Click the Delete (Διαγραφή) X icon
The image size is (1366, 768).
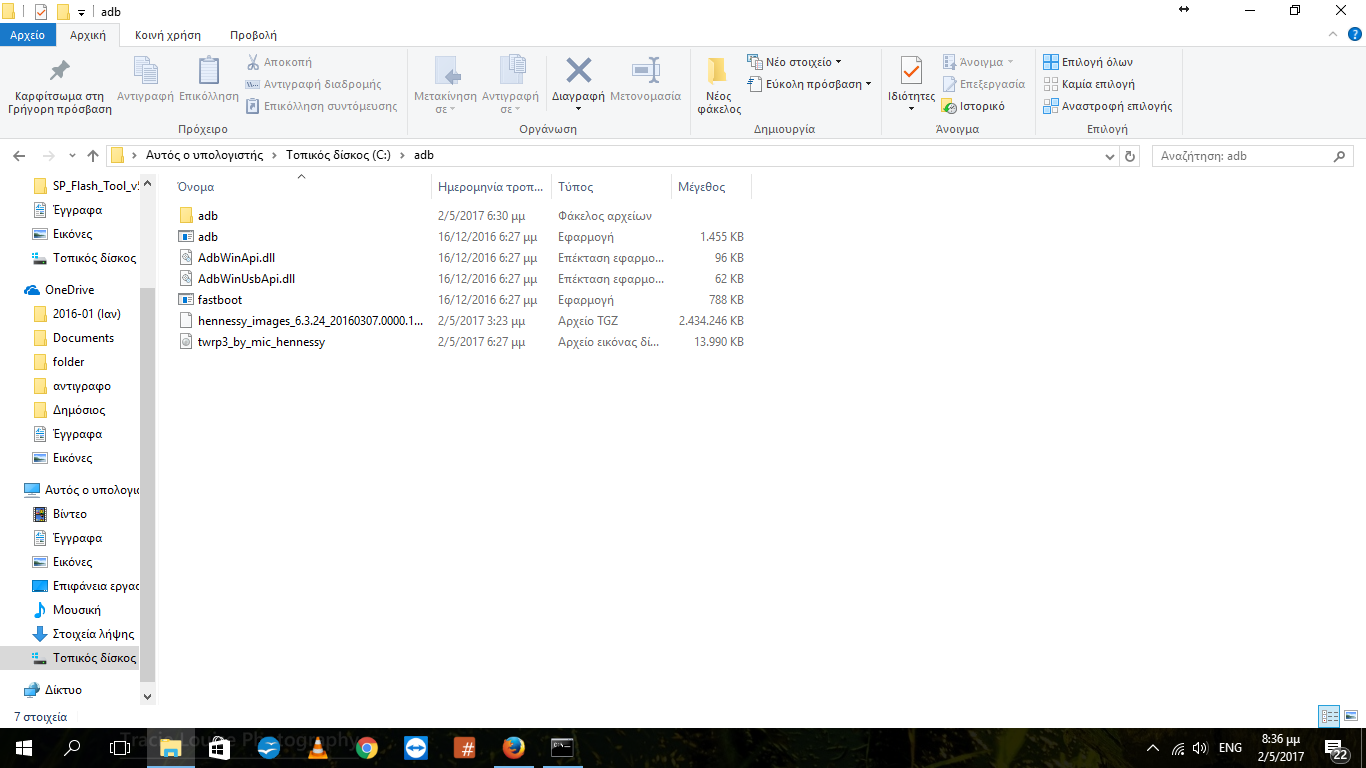[579, 71]
